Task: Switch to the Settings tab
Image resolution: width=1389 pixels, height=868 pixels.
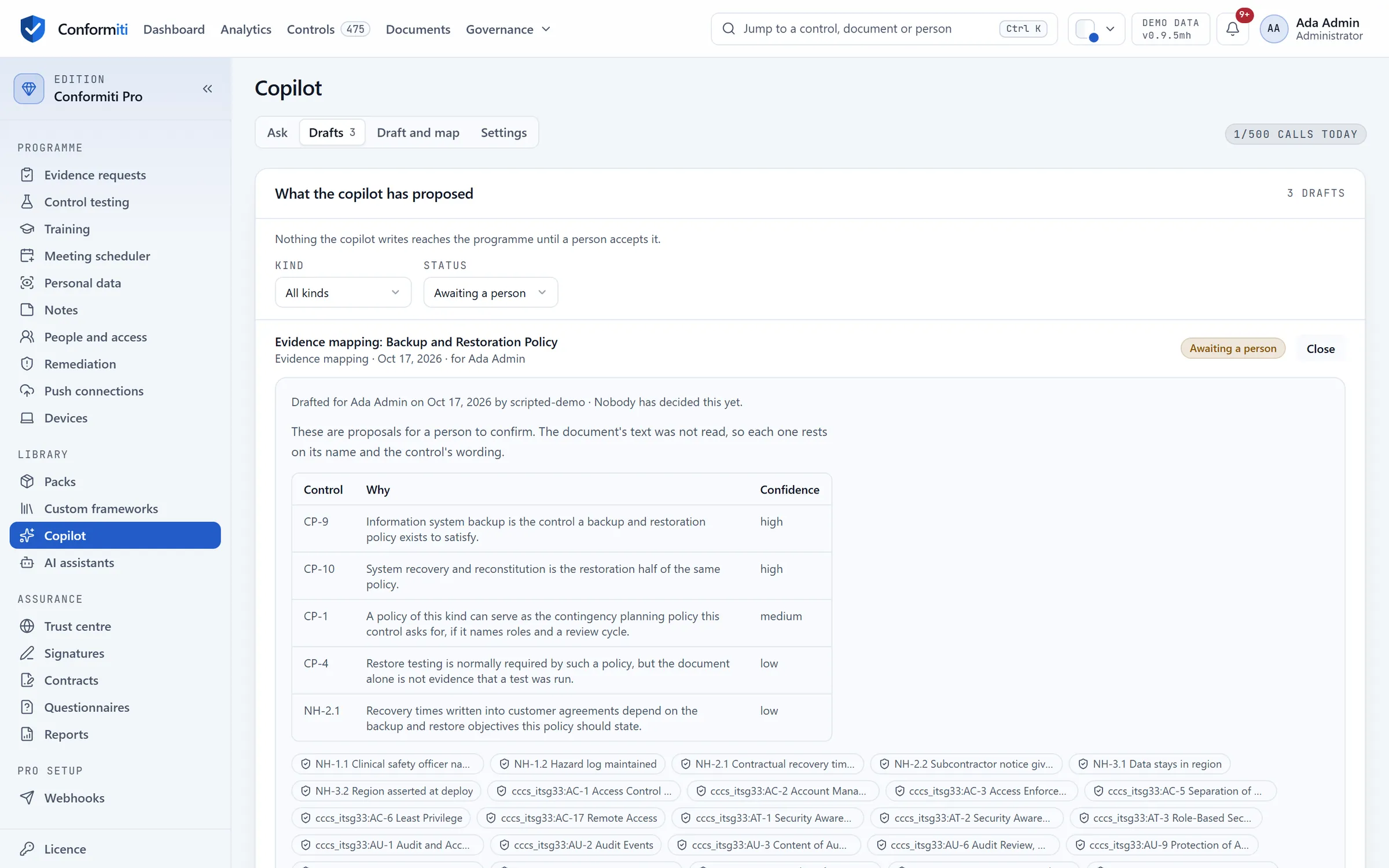Action: pyautogui.click(x=504, y=133)
